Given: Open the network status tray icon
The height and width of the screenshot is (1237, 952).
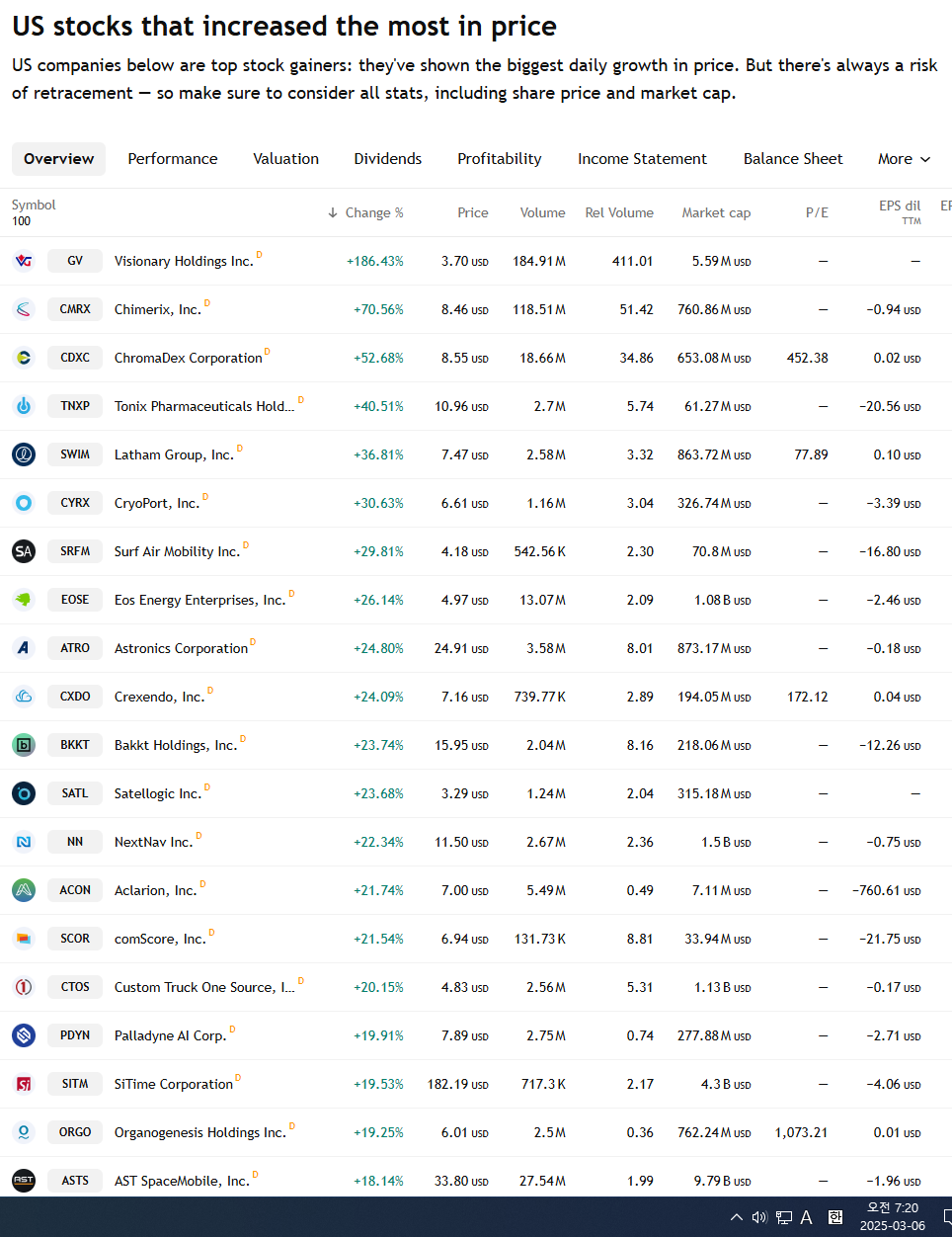Looking at the screenshot, I should pos(784,1217).
